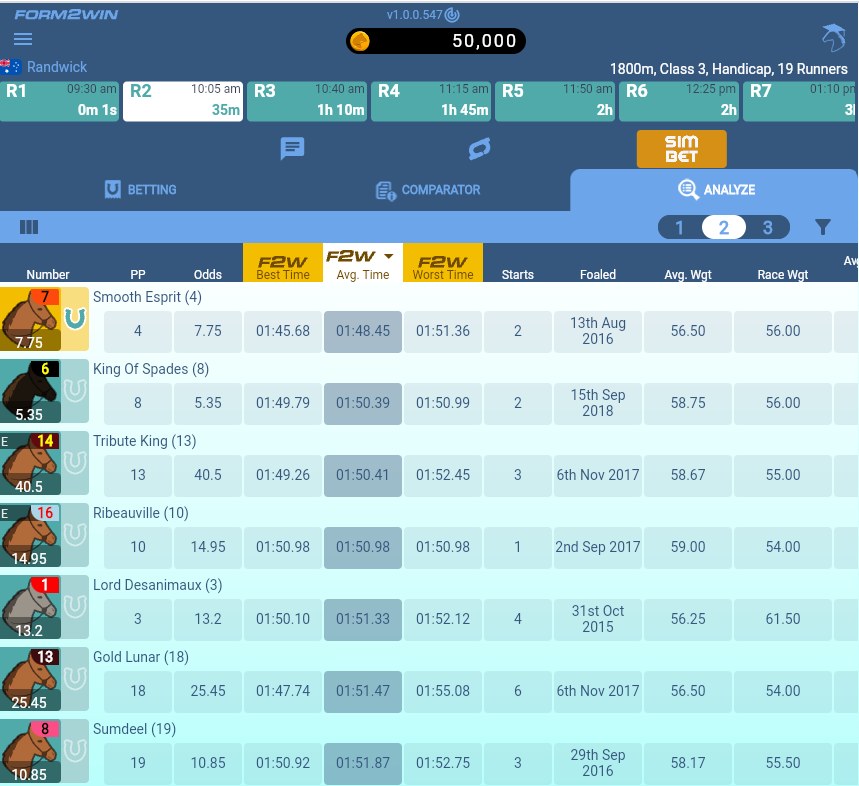Open the chat message icon
This screenshot has height=786, width=859.
click(x=292, y=148)
